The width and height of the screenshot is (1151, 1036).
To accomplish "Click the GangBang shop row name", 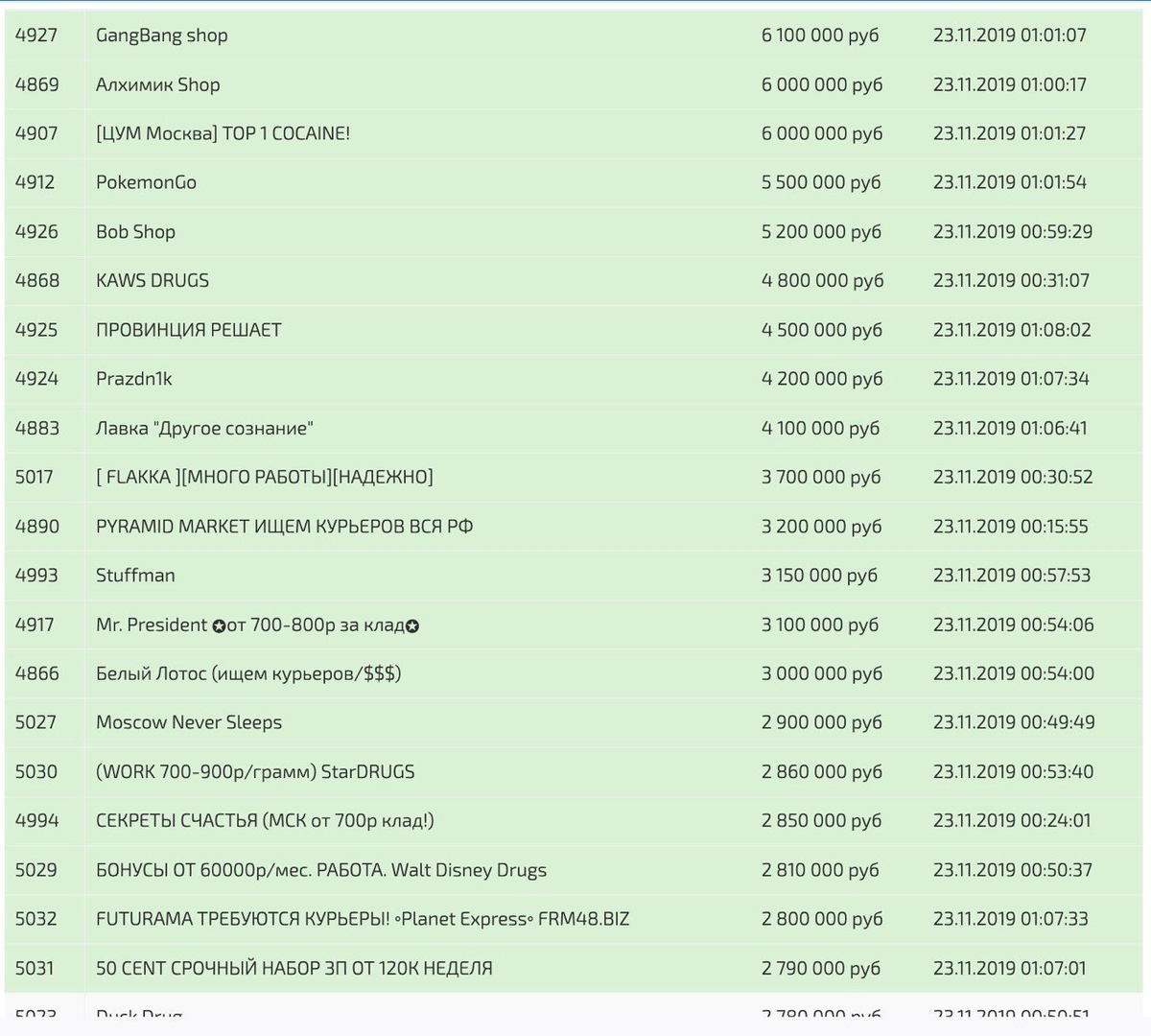I will [x=162, y=35].
